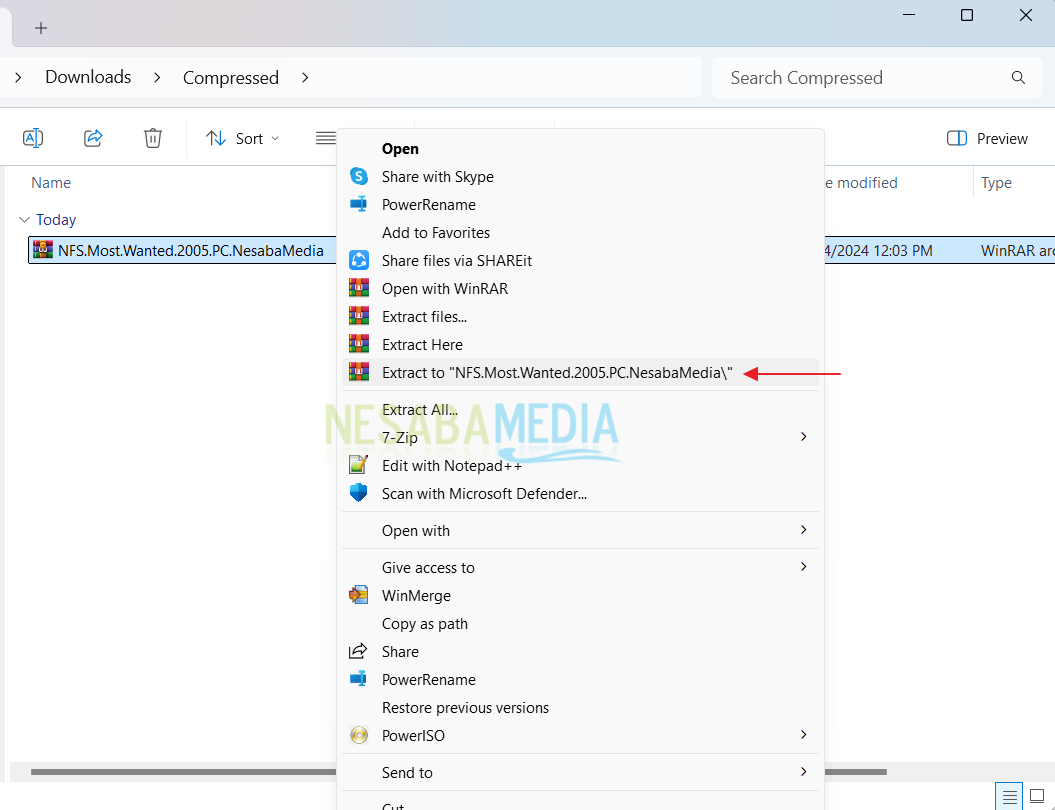Extract to NFS.Most.Wanted.2005.PC.NesabaMedia folder
The width and height of the screenshot is (1055, 810).
[580, 373]
